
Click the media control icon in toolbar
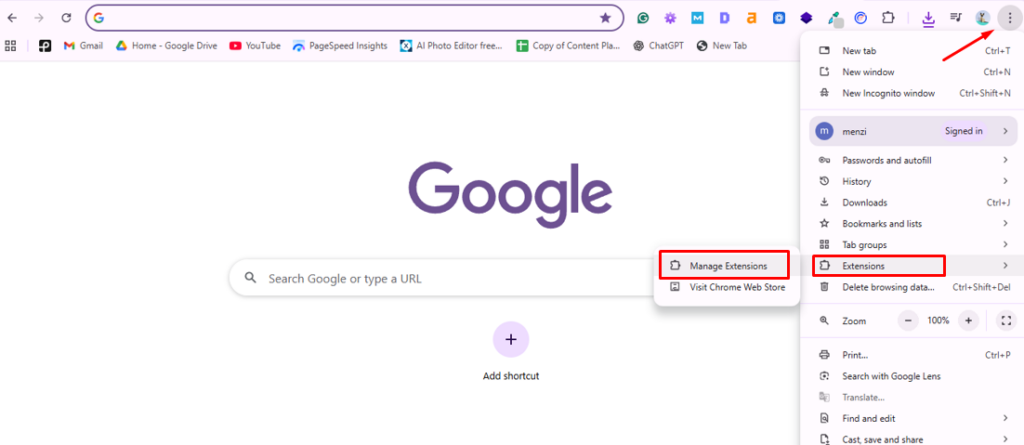[x=956, y=18]
